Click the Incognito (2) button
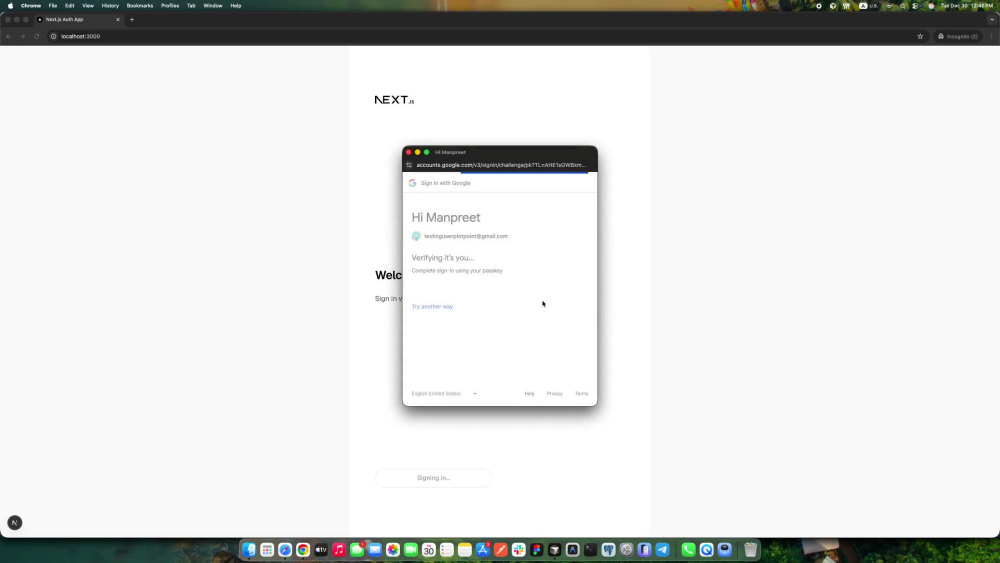The height and width of the screenshot is (563, 1000). 957,36
